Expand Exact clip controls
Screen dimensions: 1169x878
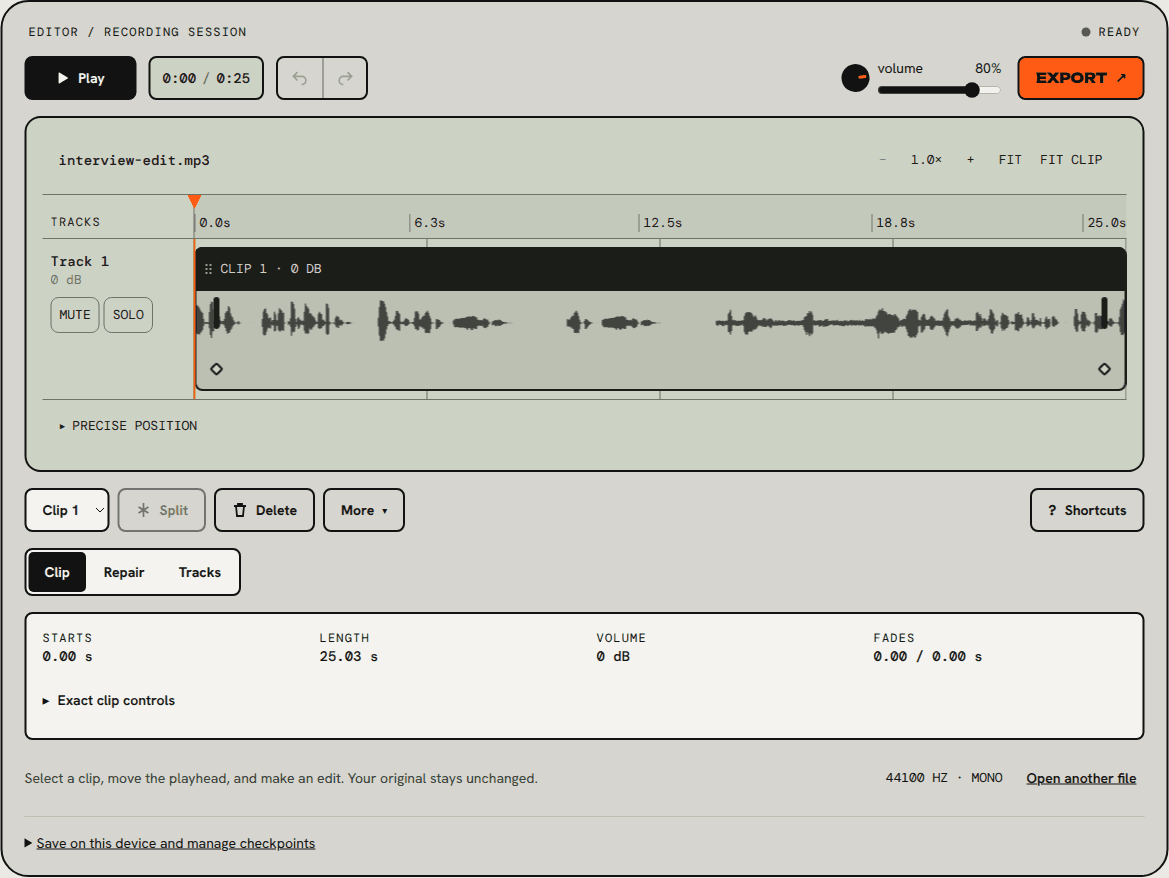click(x=109, y=701)
